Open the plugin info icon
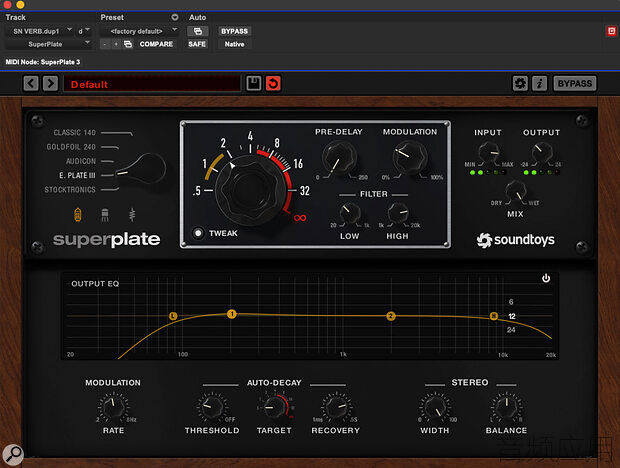This screenshot has height=468, width=620. click(539, 83)
